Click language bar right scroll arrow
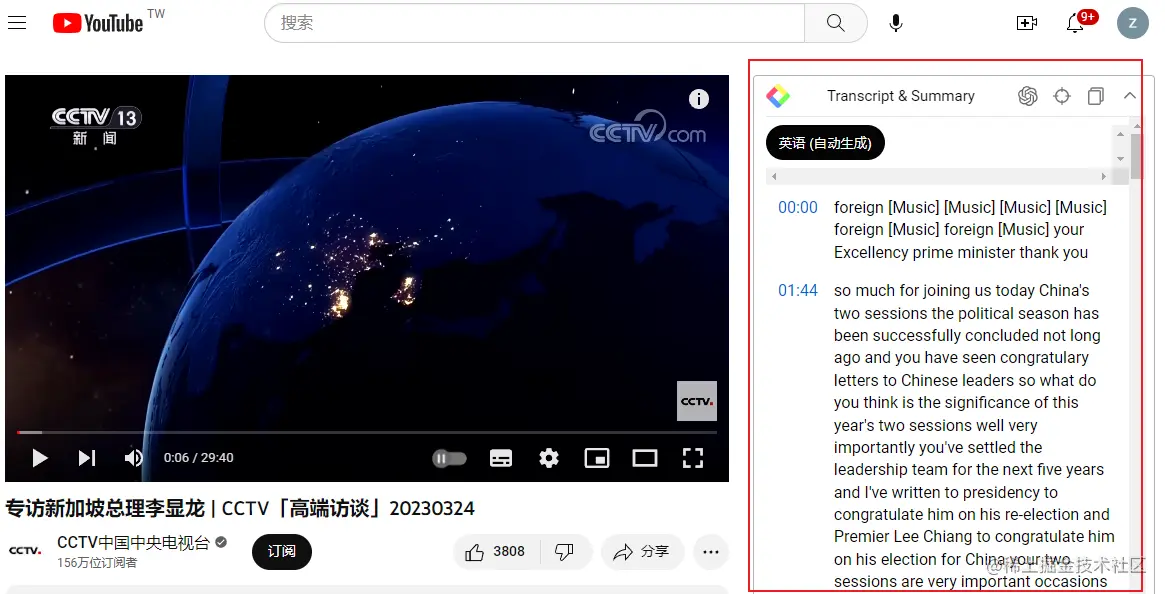The width and height of the screenshot is (1165, 594). pyautogui.click(x=1103, y=176)
